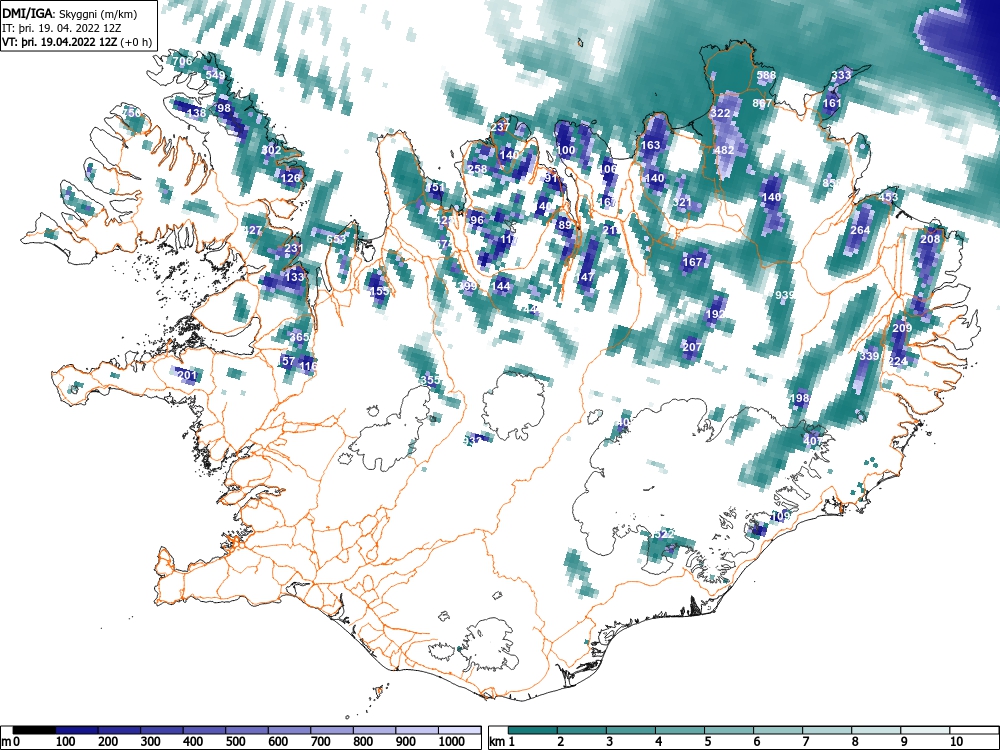
Task: Select the map value 453
Action: (x=888, y=197)
